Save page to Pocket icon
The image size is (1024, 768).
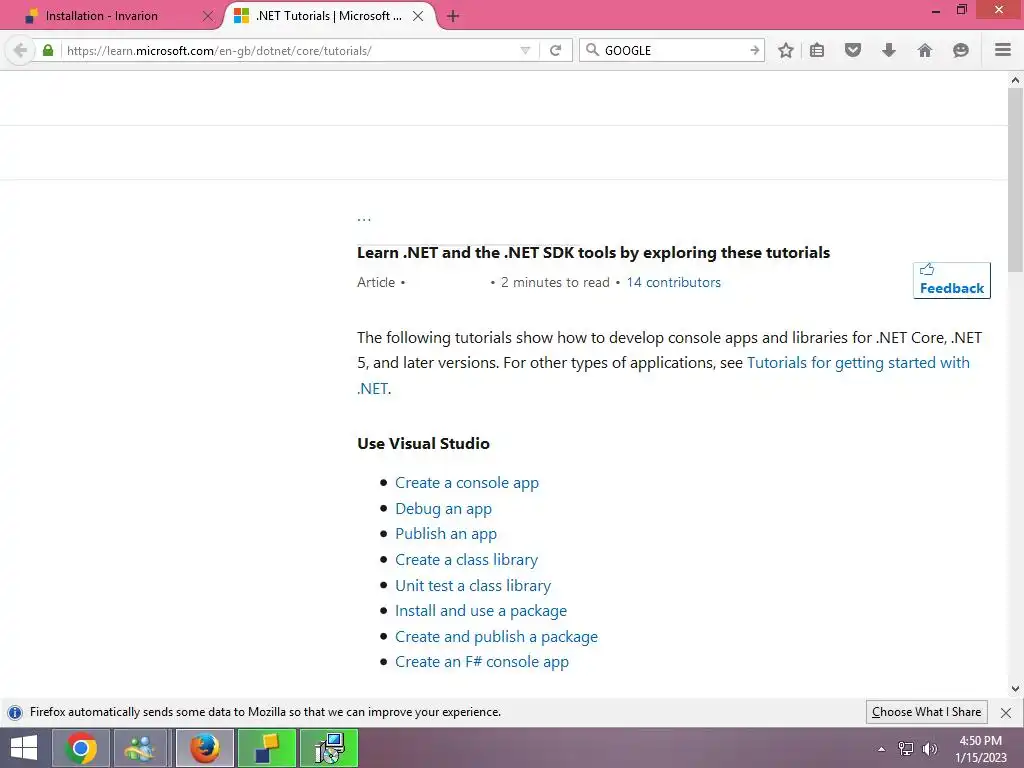point(853,50)
